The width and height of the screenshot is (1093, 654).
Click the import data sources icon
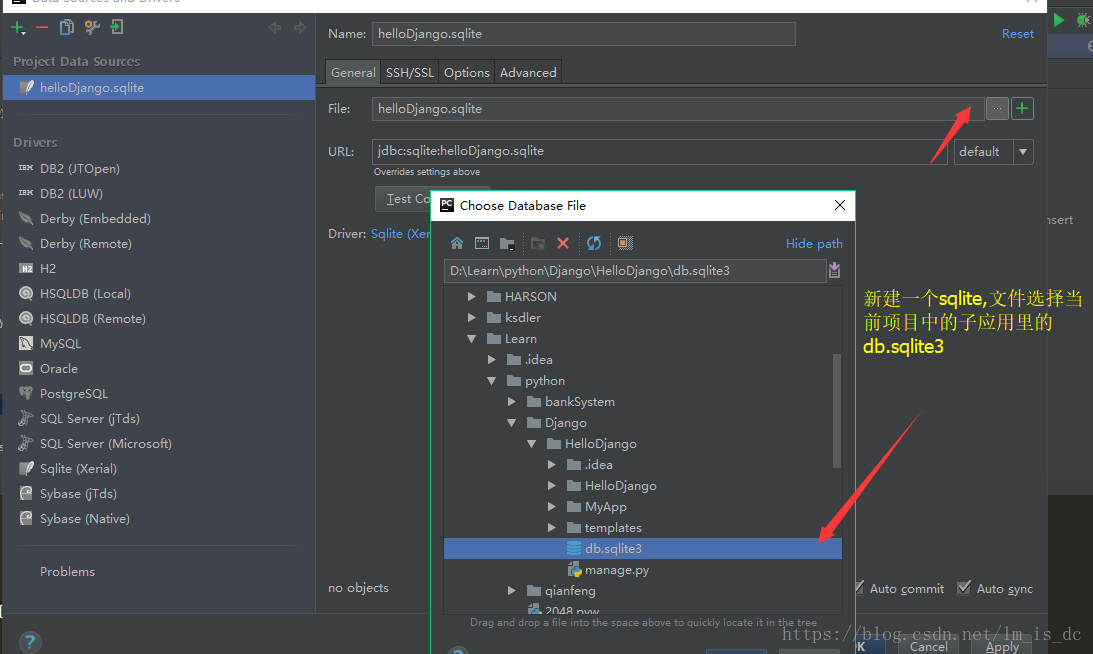(x=116, y=27)
